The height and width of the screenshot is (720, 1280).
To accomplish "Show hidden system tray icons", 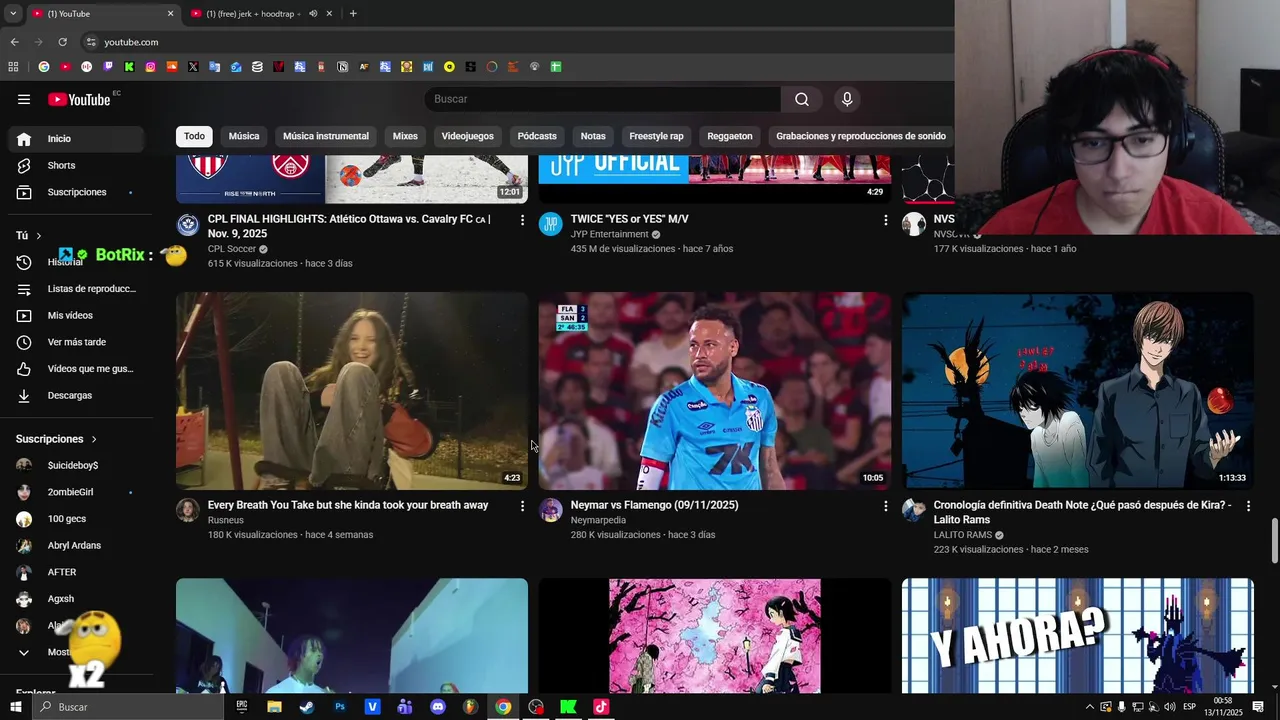I will 1090,707.
